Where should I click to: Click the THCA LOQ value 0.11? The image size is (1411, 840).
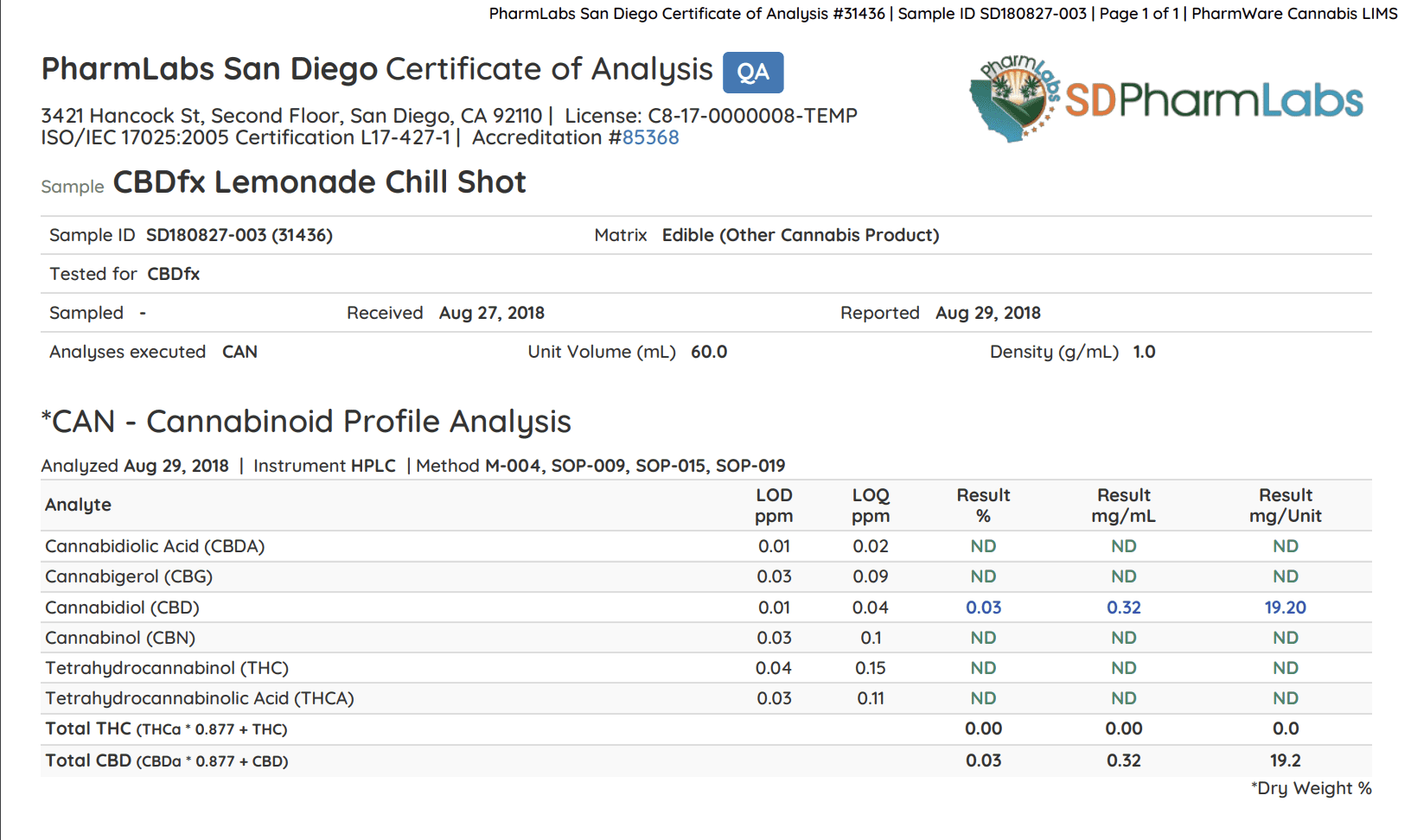pos(871,698)
